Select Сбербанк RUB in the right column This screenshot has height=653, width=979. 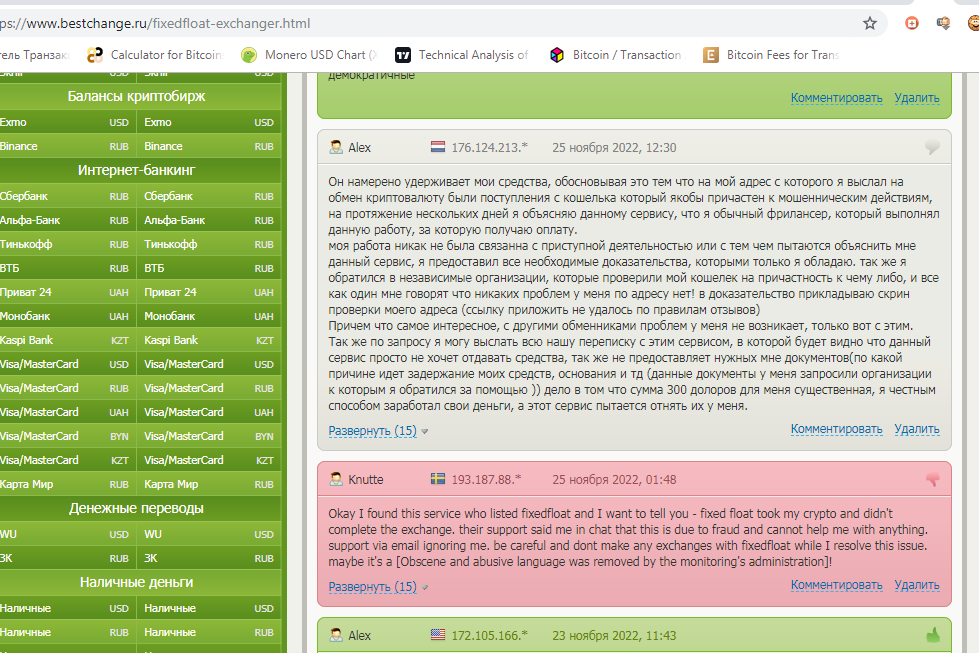pos(209,196)
